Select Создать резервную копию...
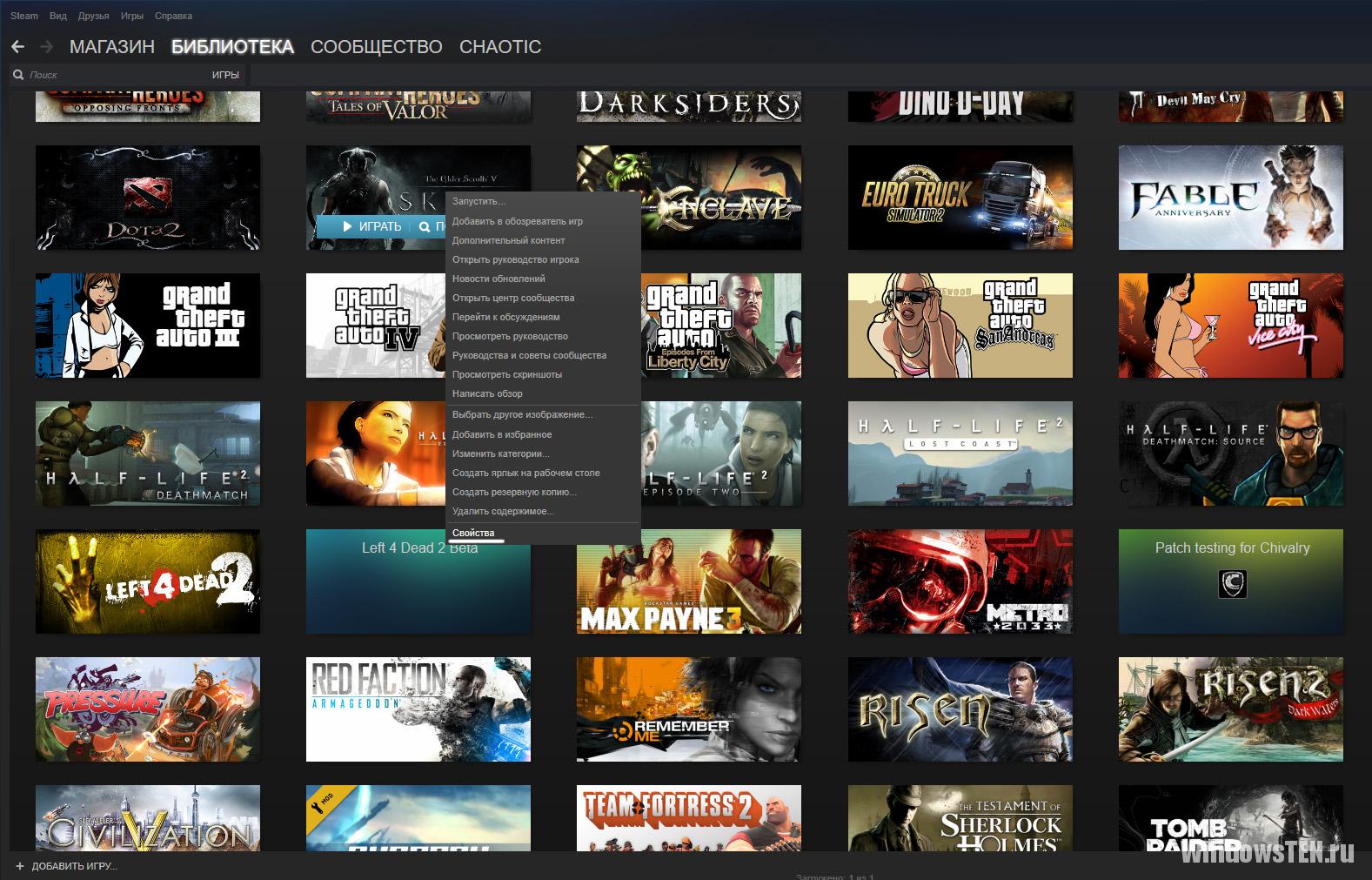Image resolution: width=1372 pixels, height=880 pixels. [x=543, y=492]
